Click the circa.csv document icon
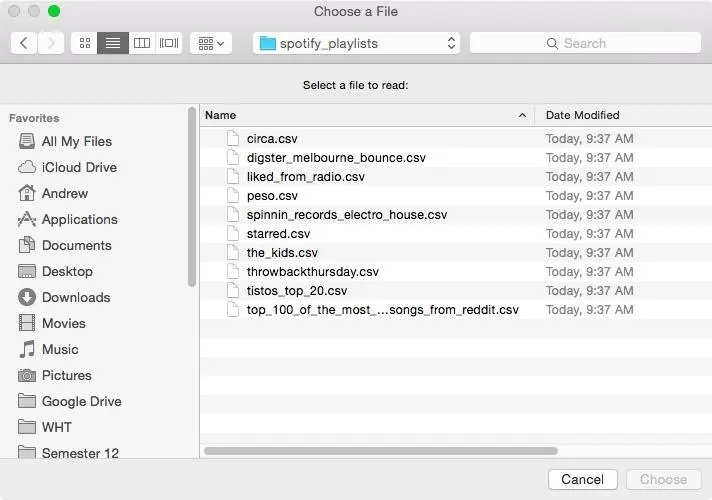The height and width of the screenshot is (500, 712). click(x=233, y=138)
